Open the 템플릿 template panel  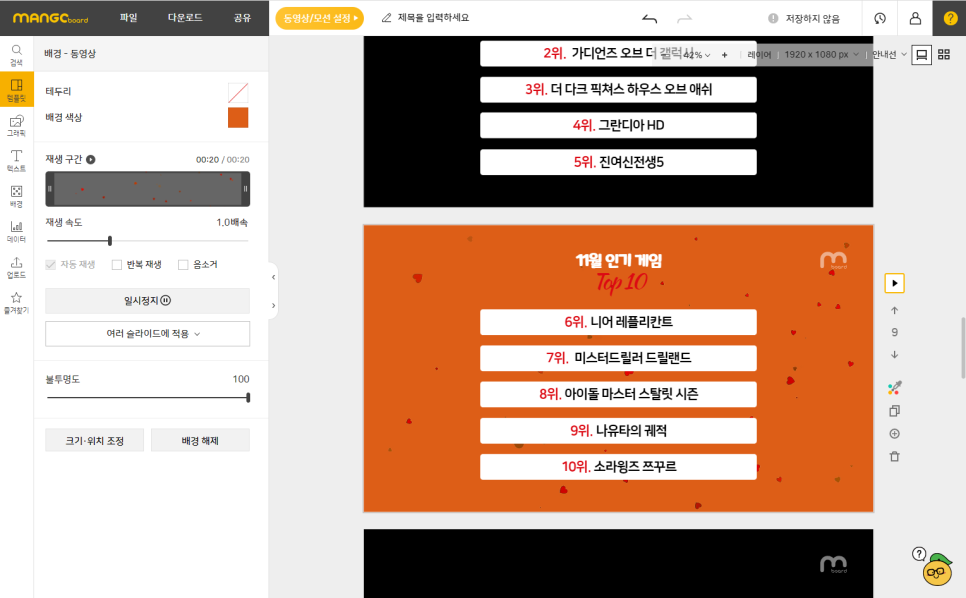17,89
